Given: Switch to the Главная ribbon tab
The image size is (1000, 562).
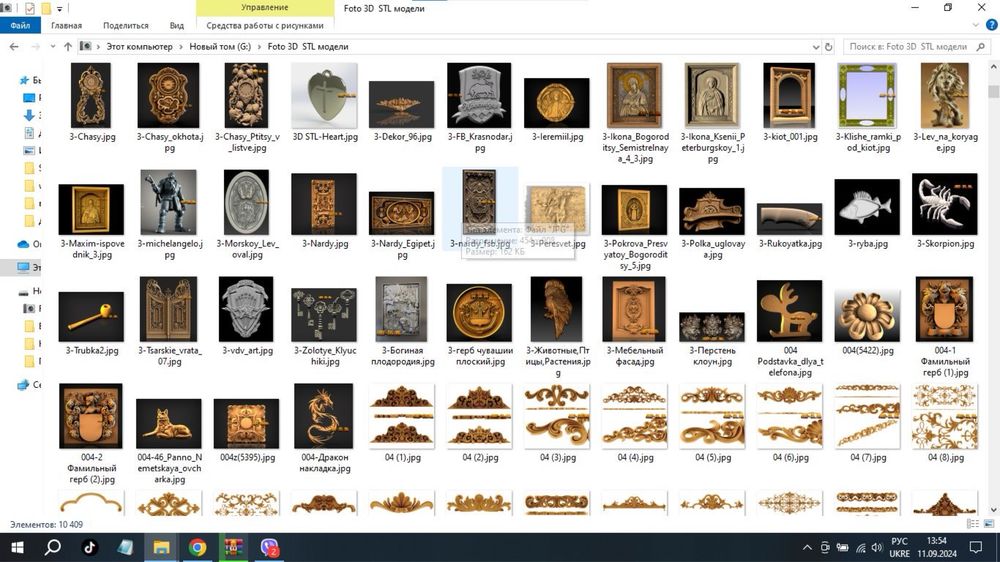Looking at the screenshot, I should coord(66,26).
